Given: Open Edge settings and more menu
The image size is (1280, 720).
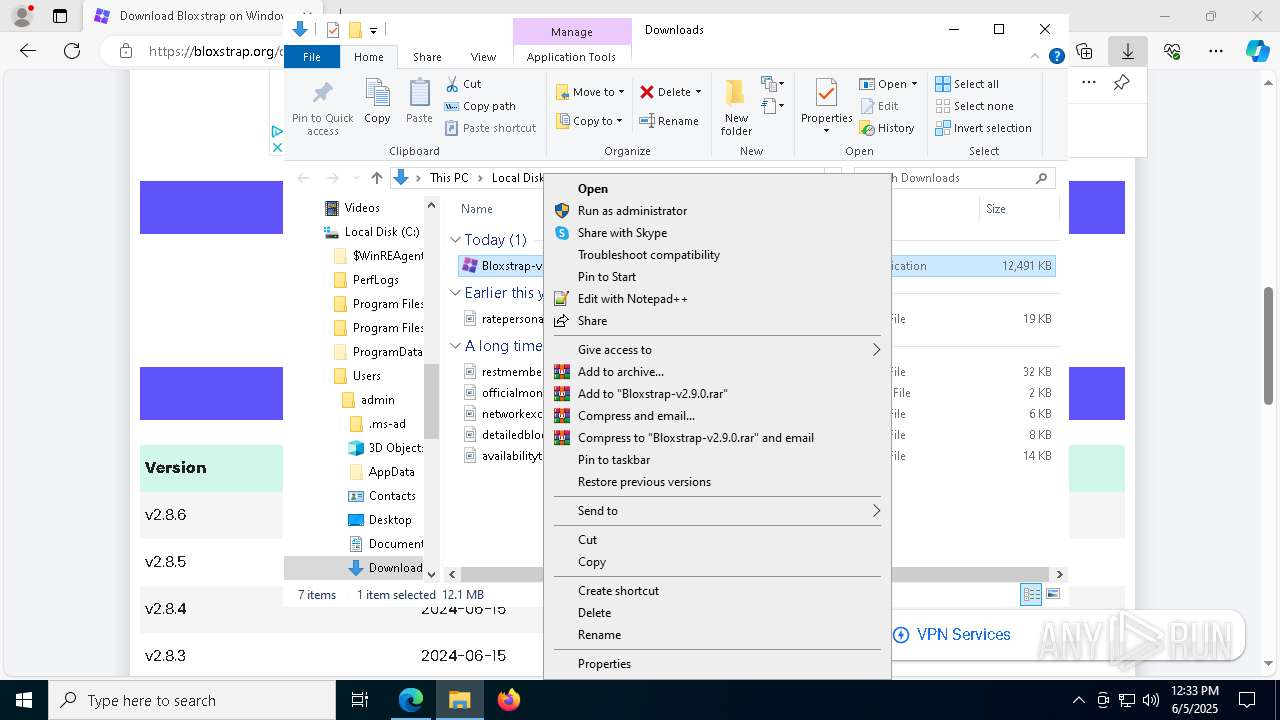Looking at the screenshot, I should 1216,51.
